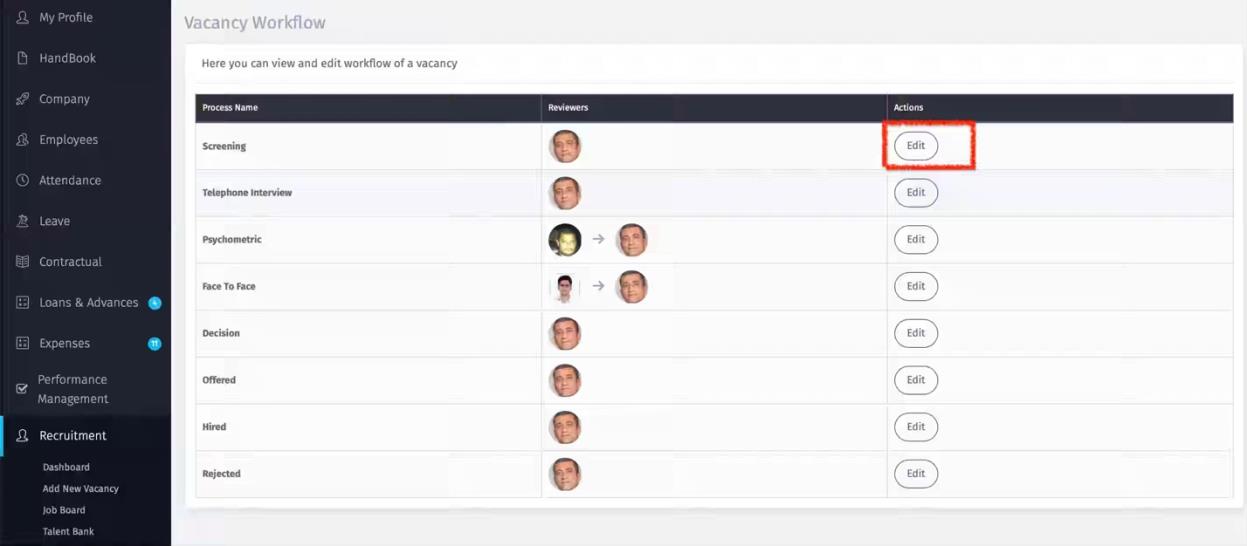Click the Leave sidebar icon
This screenshot has height=546, width=1247.
point(22,221)
